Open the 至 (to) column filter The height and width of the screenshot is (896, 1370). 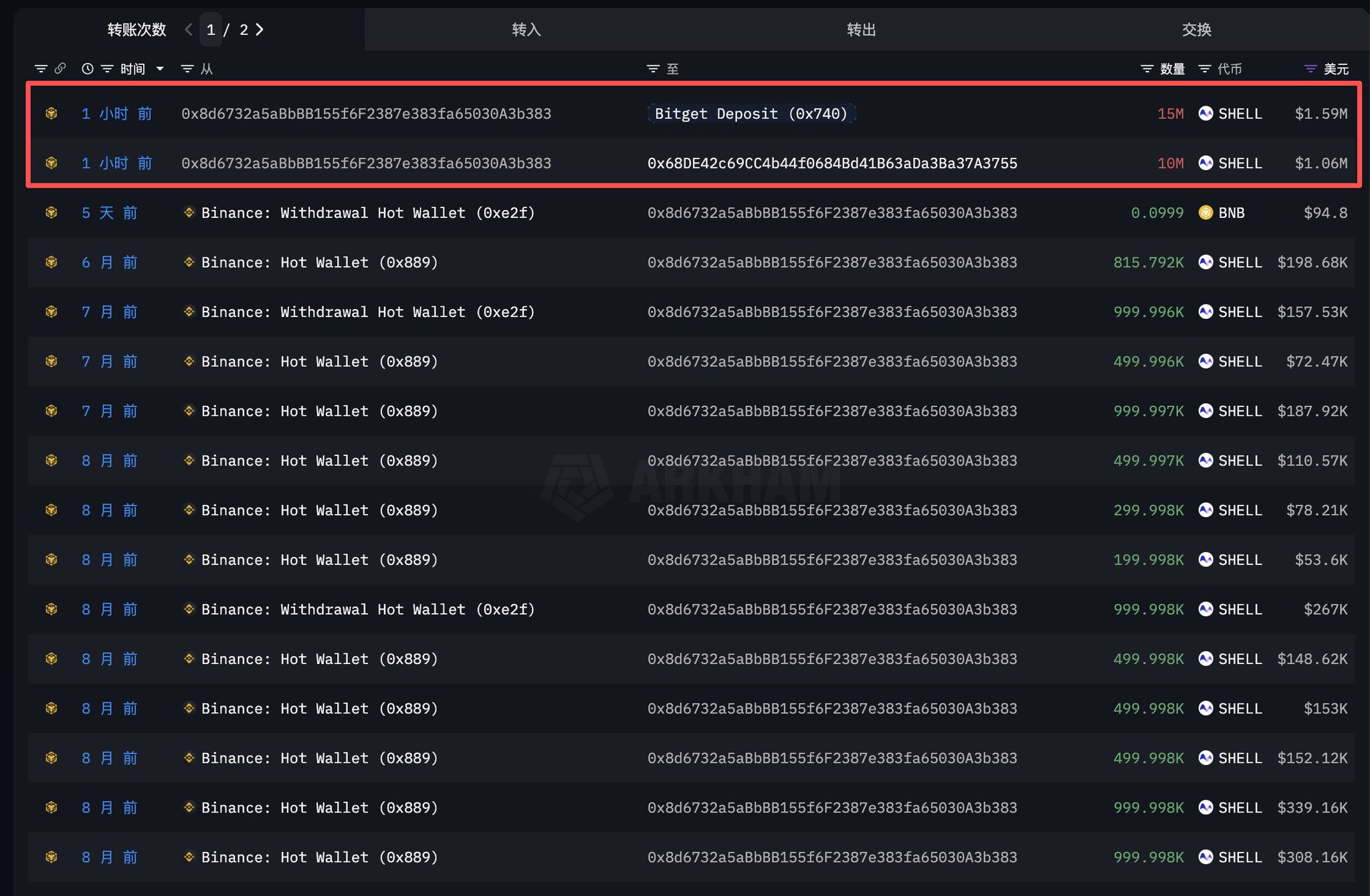click(x=653, y=69)
